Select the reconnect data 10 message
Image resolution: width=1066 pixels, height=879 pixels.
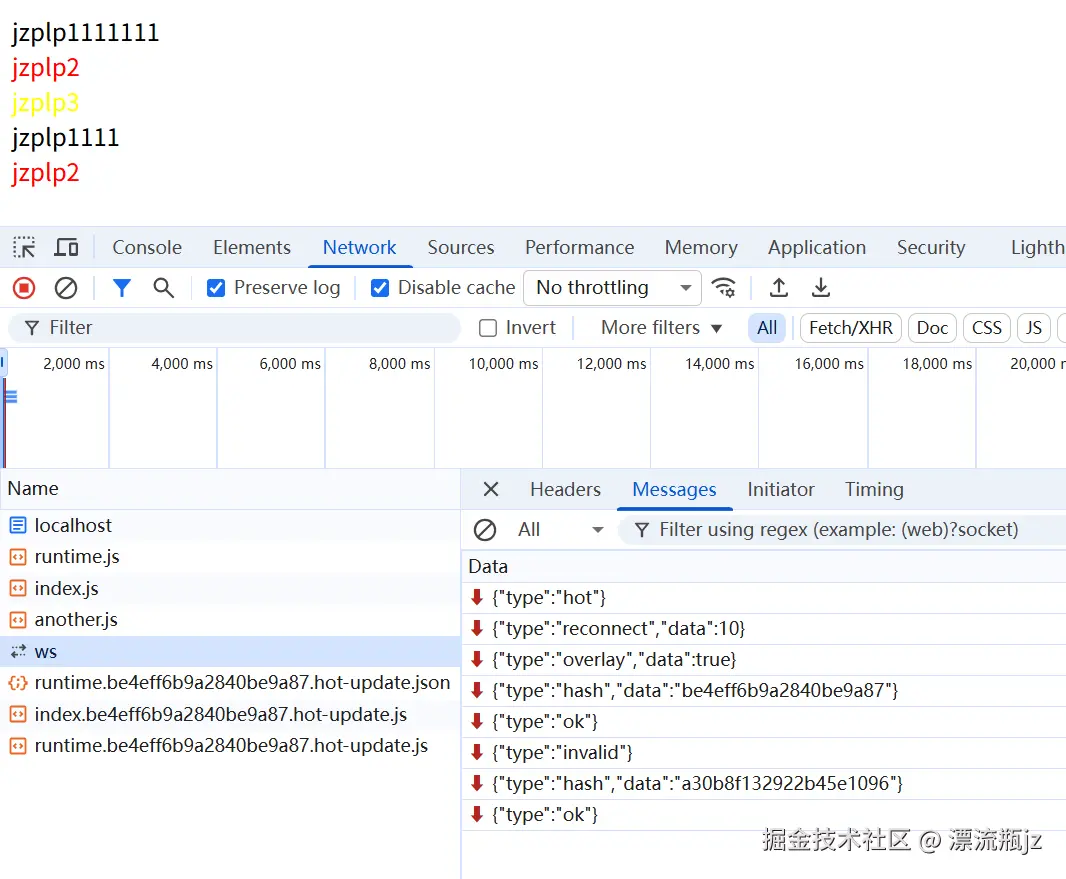(763, 629)
